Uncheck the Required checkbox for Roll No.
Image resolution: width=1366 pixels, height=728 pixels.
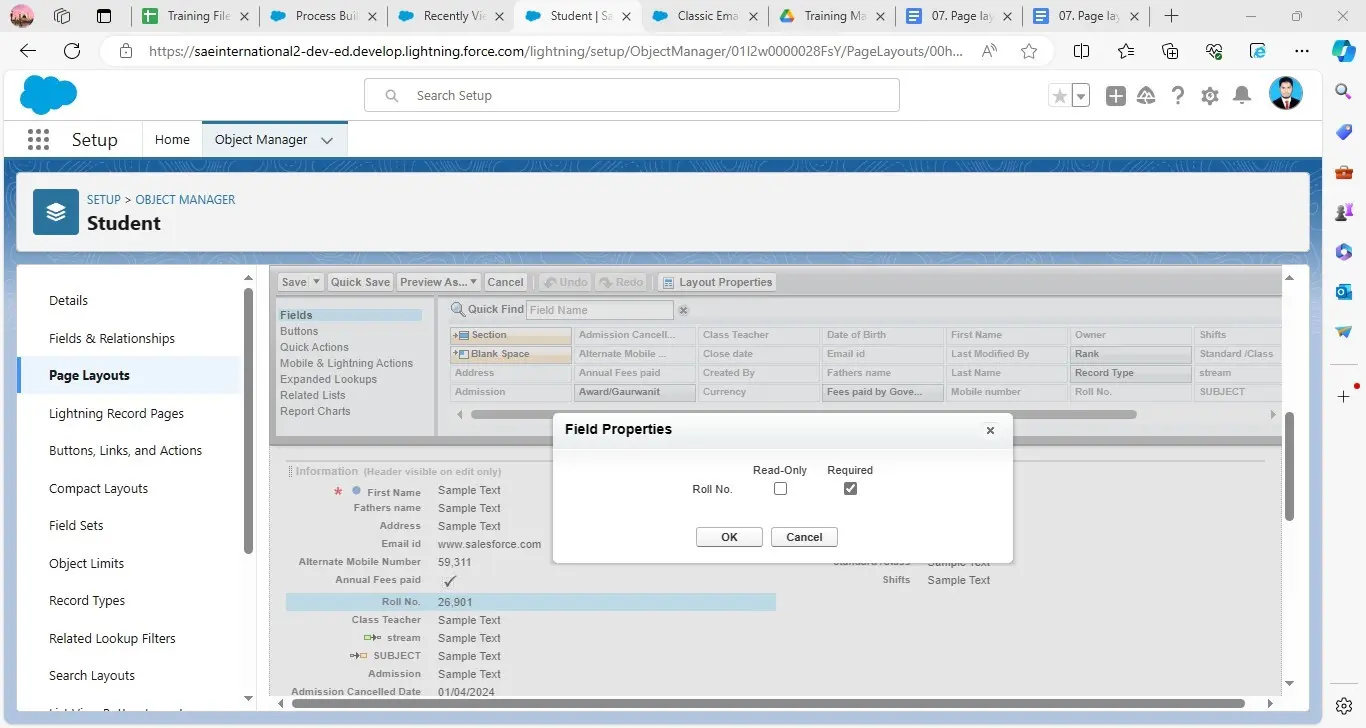[850, 489]
